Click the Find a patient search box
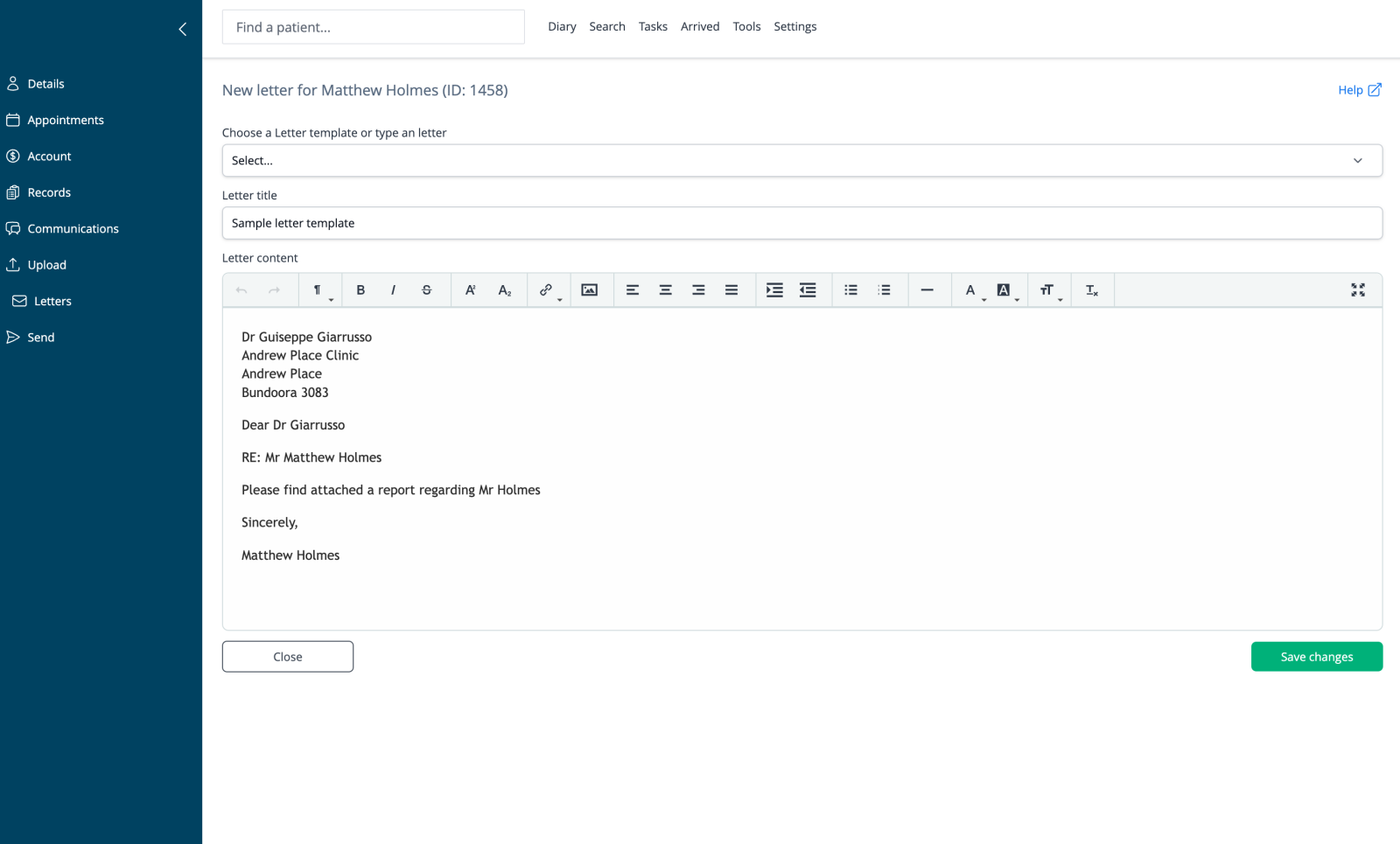The image size is (1400, 844). pos(373,27)
